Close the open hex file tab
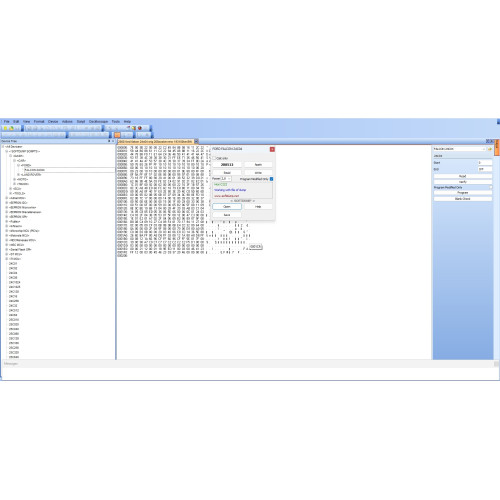Viewport: 500px width, 500px height. click(x=196, y=141)
